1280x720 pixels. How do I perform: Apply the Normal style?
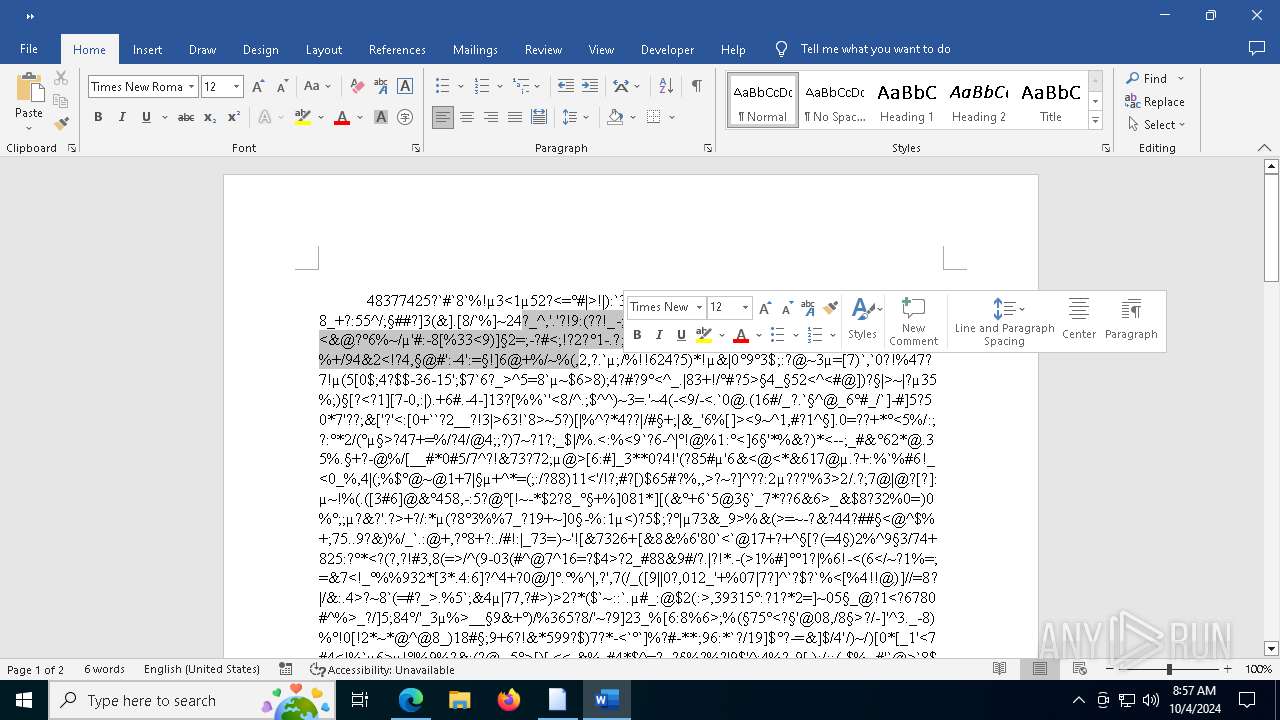763,100
